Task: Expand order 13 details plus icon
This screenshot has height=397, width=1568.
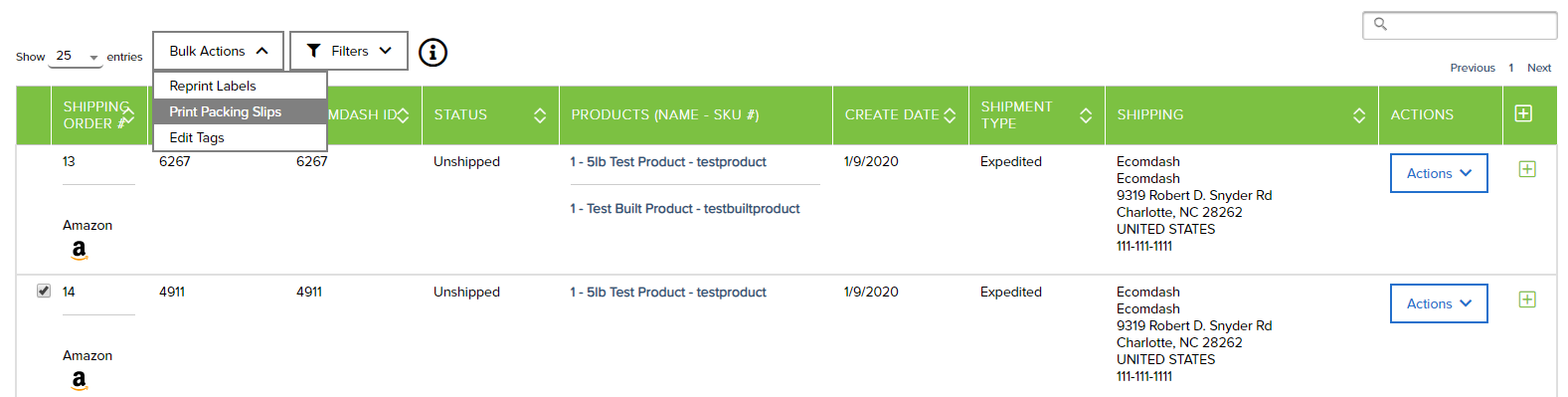Action: click(x=1527, y=169)
